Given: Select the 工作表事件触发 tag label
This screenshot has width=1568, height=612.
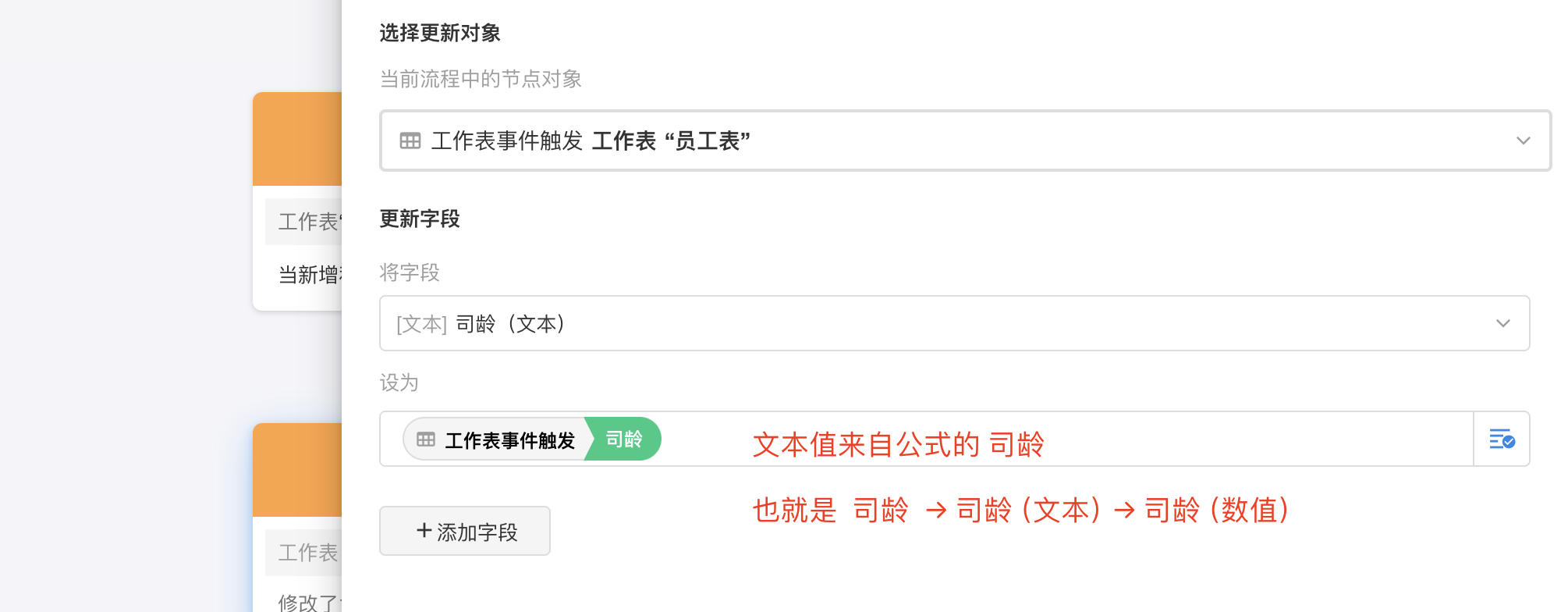Looking at the screenshot, I should click(509, 440).
